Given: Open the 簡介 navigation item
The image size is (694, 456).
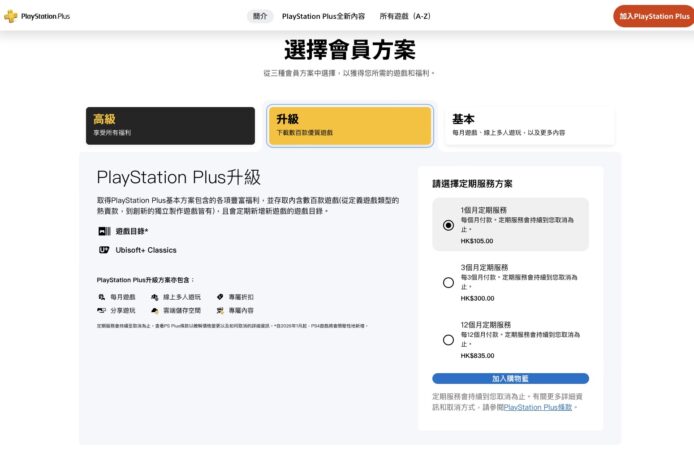Looking at the screenshot, I should pyautogui.click(x=260, y=16).
